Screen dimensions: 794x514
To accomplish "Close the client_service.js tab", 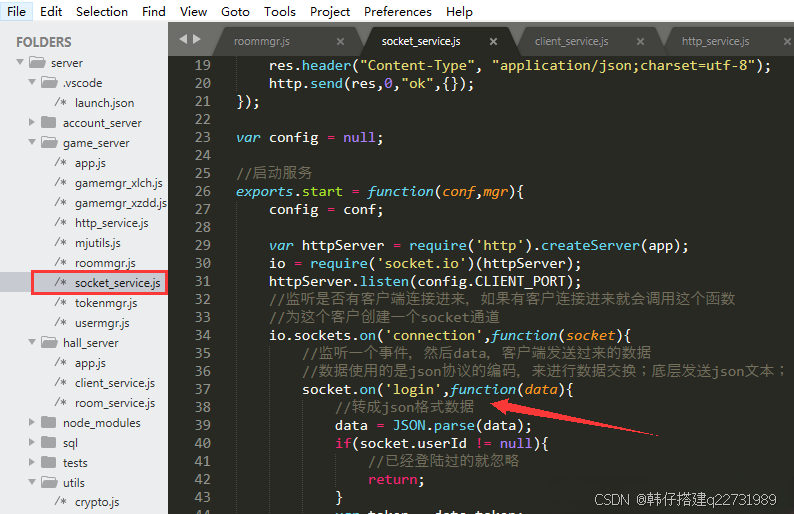I will [x=641, y=42].
